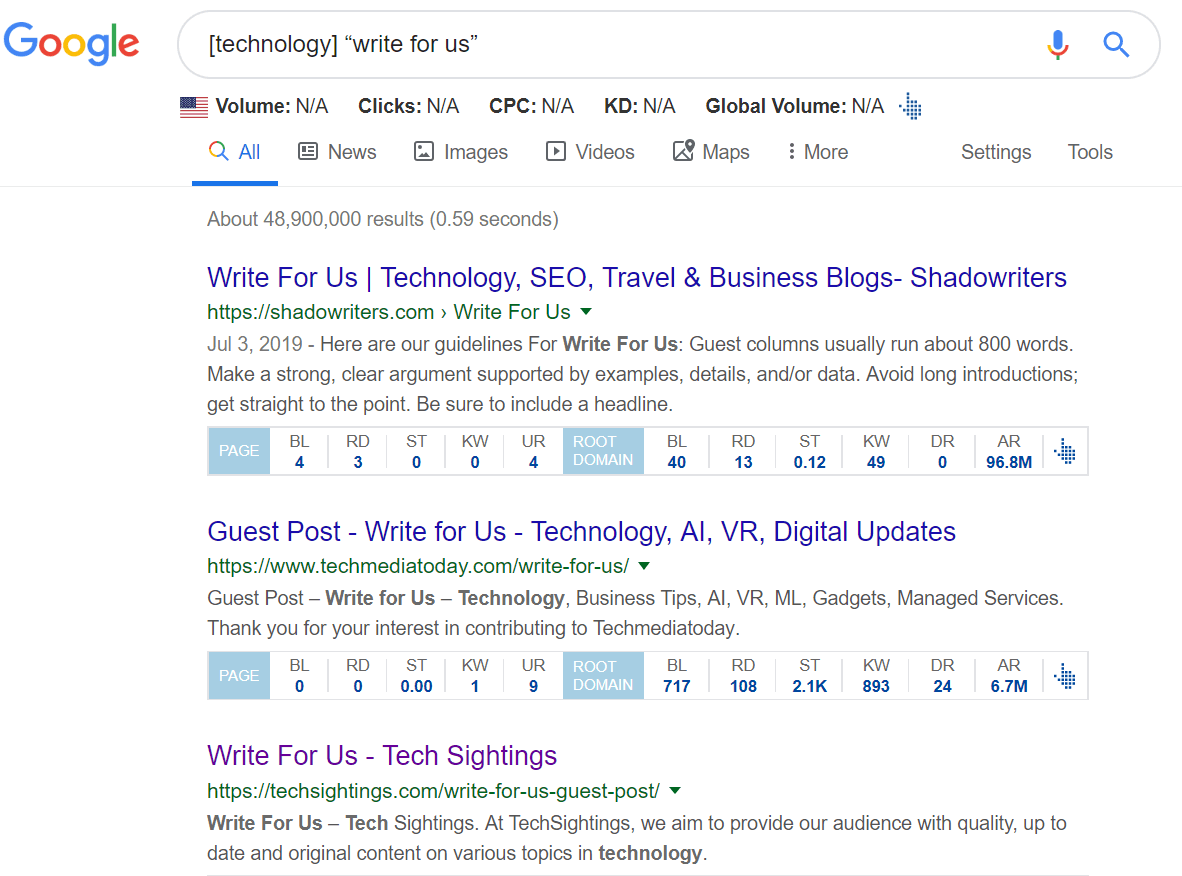Viewport: 1182px width, 876px height.
Task: Click the Ahrefs dotted icon after Global Volume
Action: (911, 106)
